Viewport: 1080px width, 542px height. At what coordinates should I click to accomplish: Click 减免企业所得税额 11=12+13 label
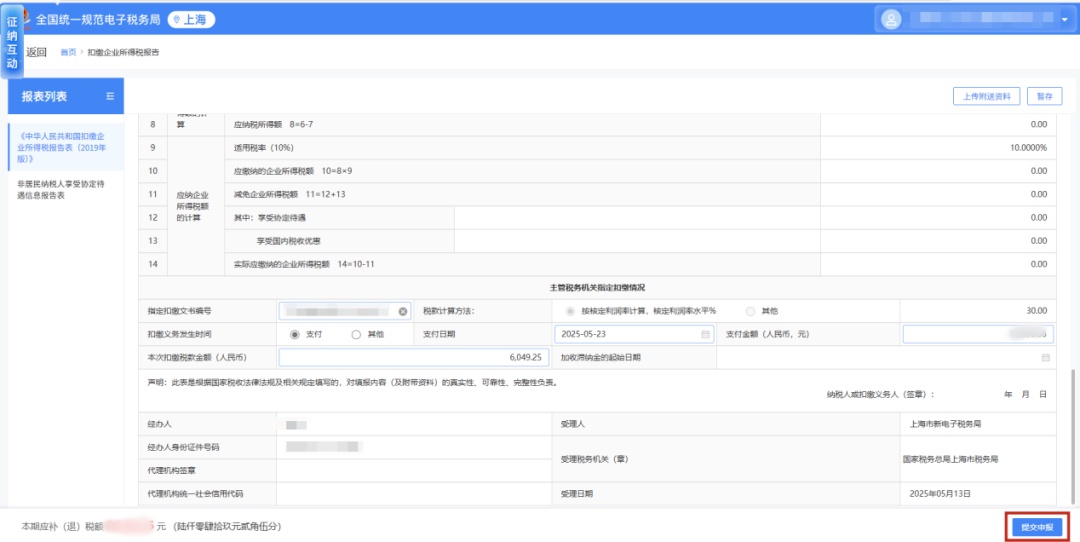pos(289,194)
